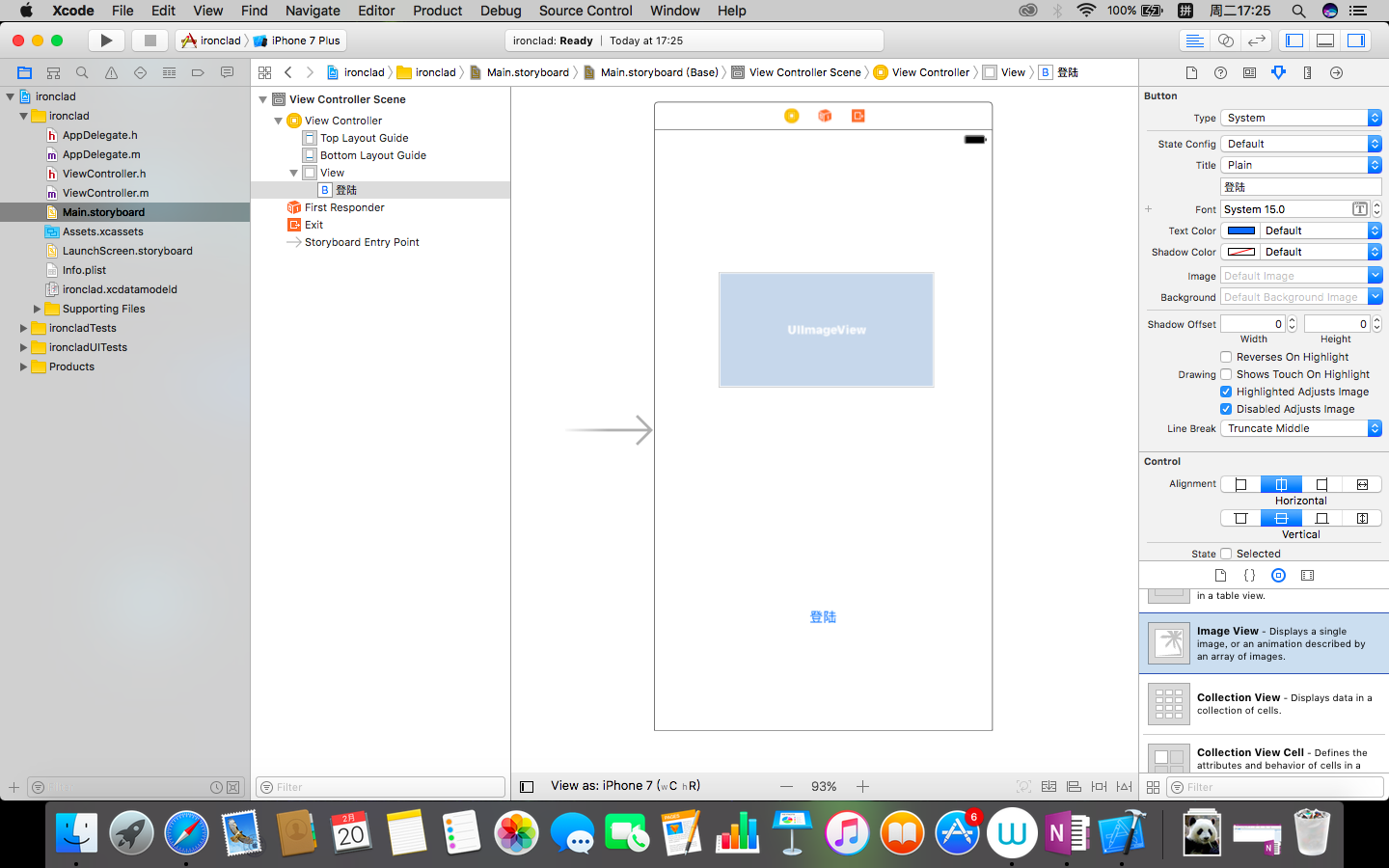
Task: Open the button Type dropdown
Action: (1301, 118)
